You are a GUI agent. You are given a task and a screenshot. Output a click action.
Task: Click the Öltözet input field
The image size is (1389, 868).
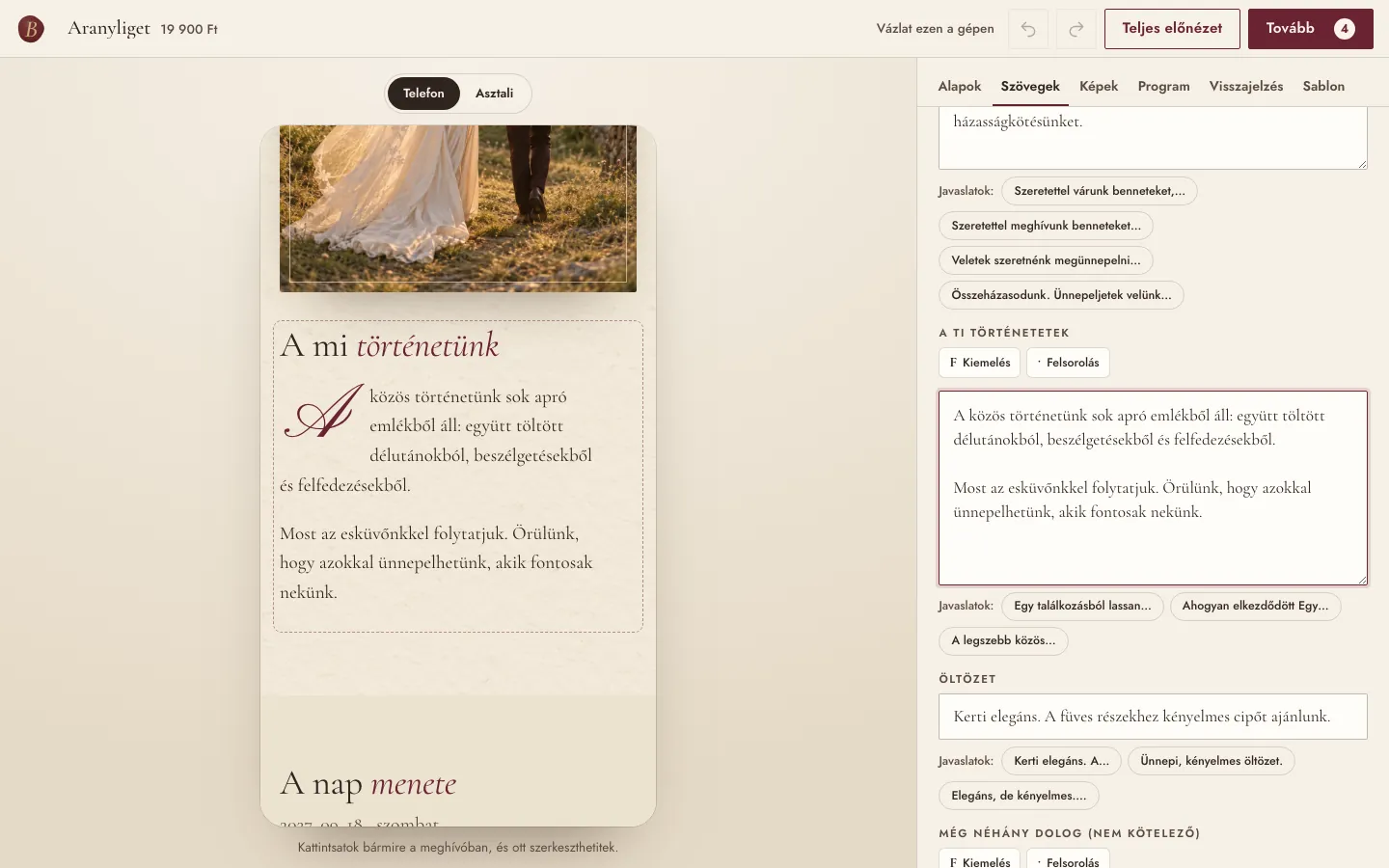[1153, 717]
